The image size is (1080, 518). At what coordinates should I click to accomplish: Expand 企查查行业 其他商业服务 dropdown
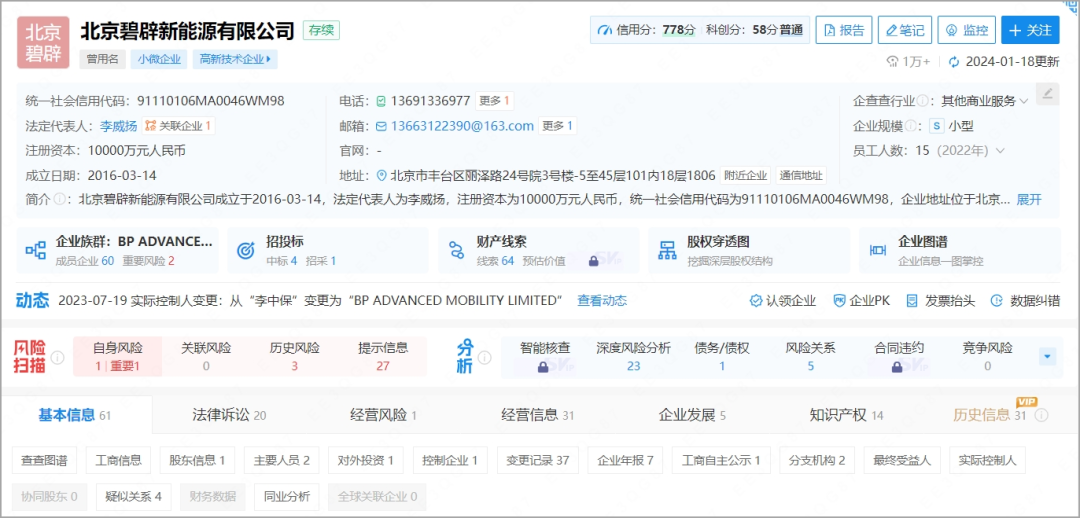tap(1024, 101)
